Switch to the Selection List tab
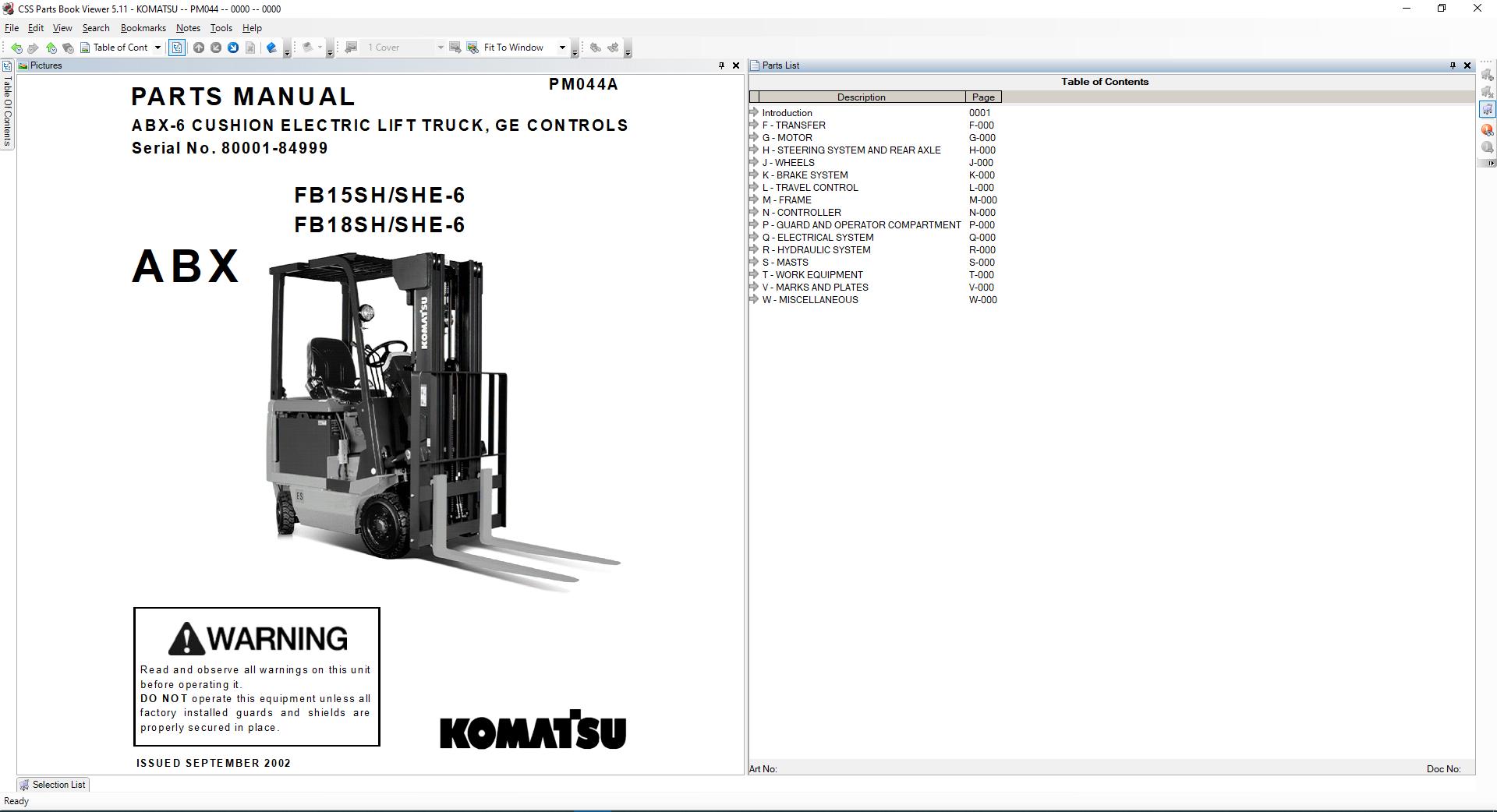1497x812 pixels. (x=52, y=785)
